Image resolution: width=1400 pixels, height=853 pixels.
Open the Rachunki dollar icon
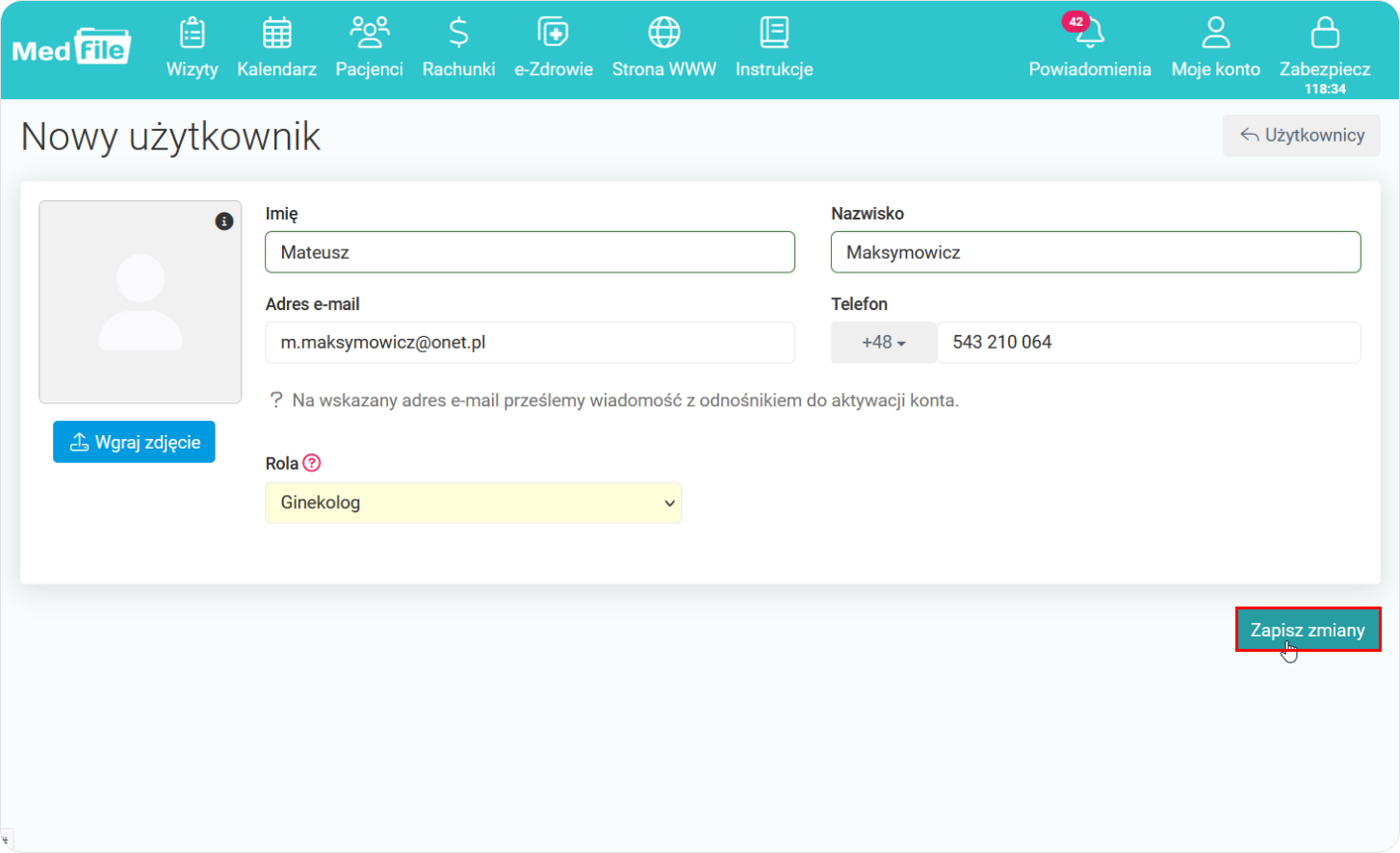[459, 33]
